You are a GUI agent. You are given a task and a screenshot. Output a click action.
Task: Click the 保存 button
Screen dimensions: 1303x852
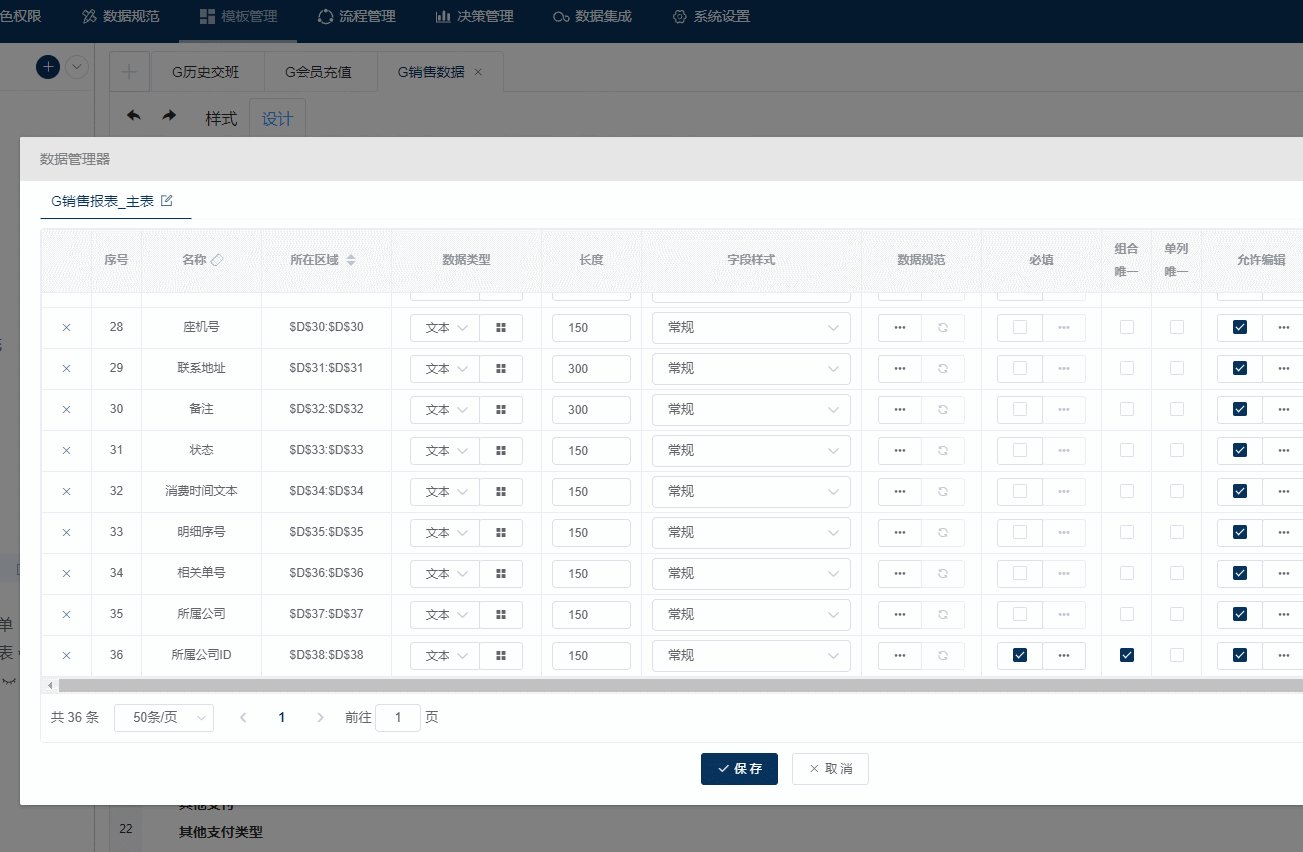[x=739, y=769]
